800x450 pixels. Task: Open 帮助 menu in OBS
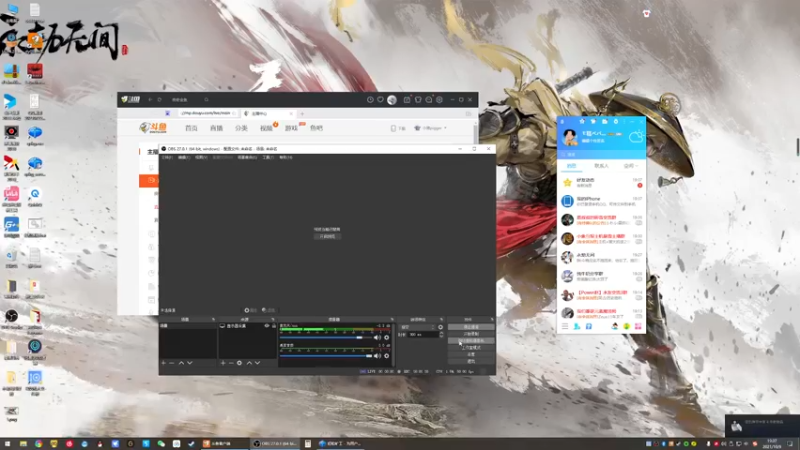286,157
